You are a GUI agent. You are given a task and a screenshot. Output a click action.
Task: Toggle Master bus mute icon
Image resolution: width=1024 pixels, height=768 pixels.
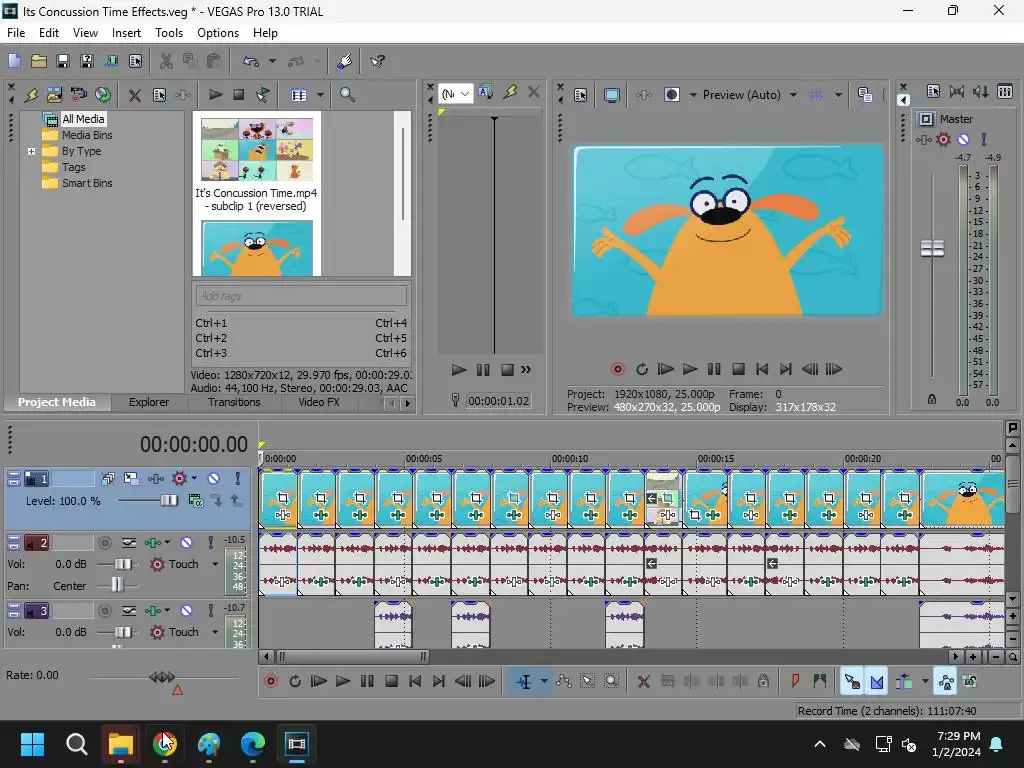coord(963,139)
